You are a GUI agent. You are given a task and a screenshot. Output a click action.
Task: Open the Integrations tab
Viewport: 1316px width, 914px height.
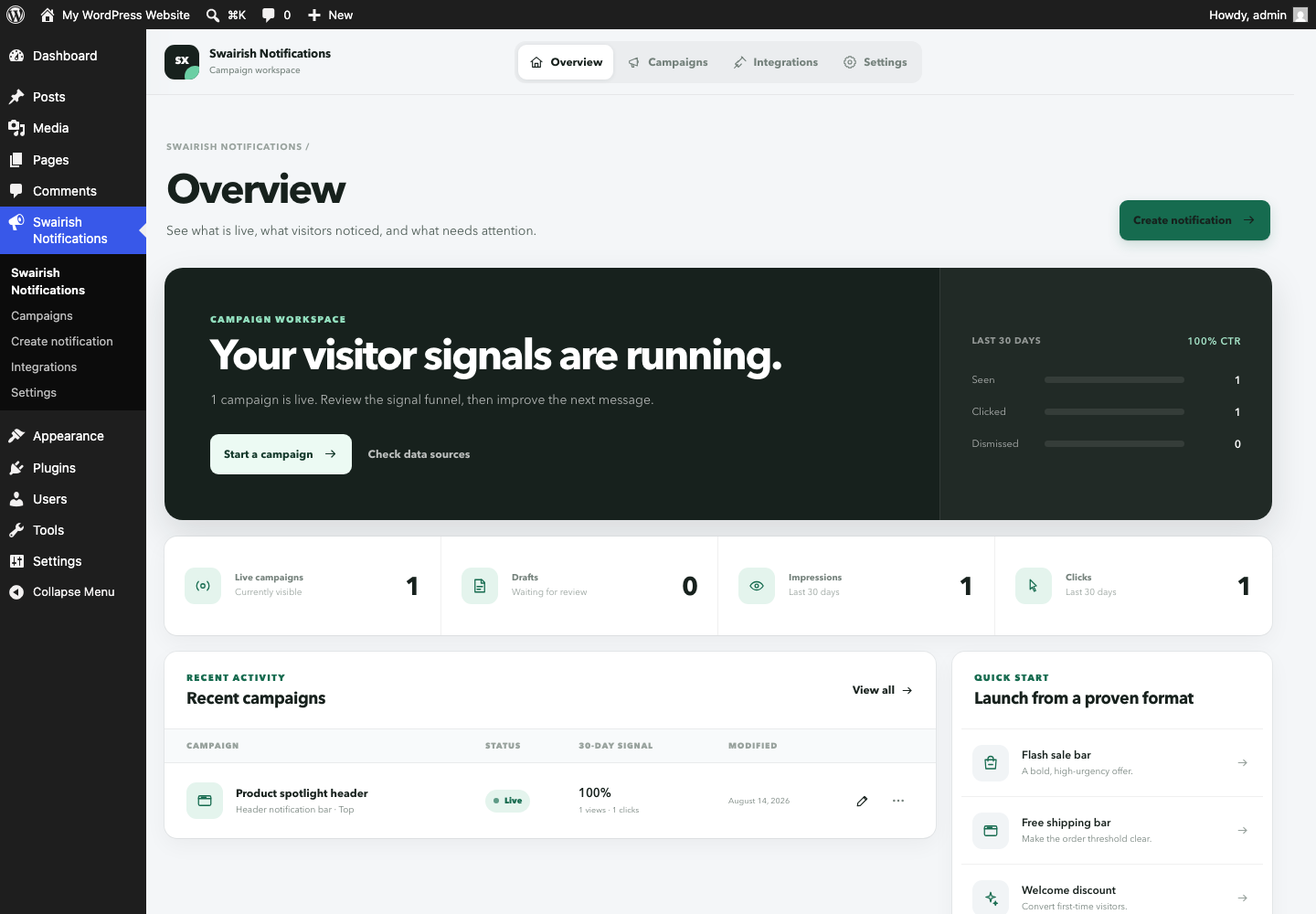[776, 62]
